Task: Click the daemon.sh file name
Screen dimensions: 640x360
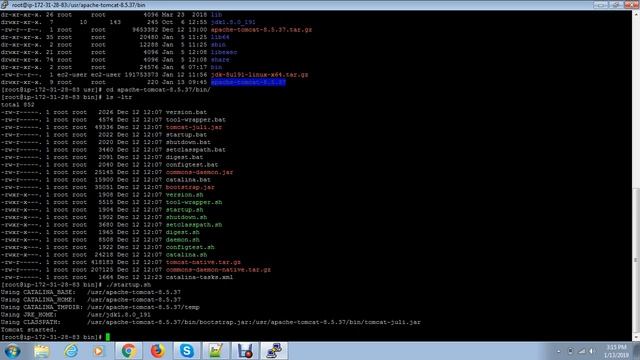Action: click(x=182, y=240)
